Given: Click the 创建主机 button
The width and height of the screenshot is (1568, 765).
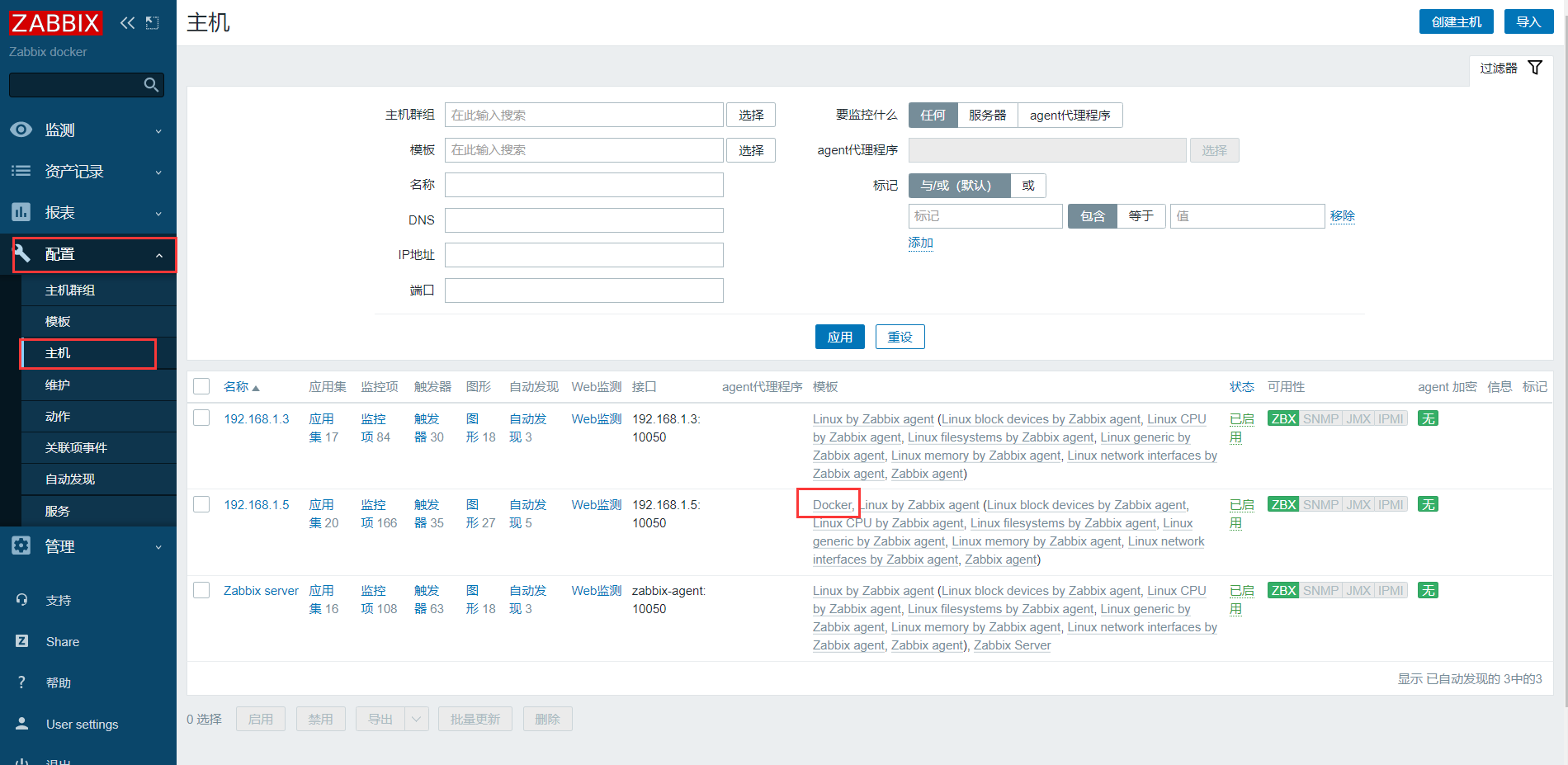Looking at the screenshot, I should [1456, 21].
